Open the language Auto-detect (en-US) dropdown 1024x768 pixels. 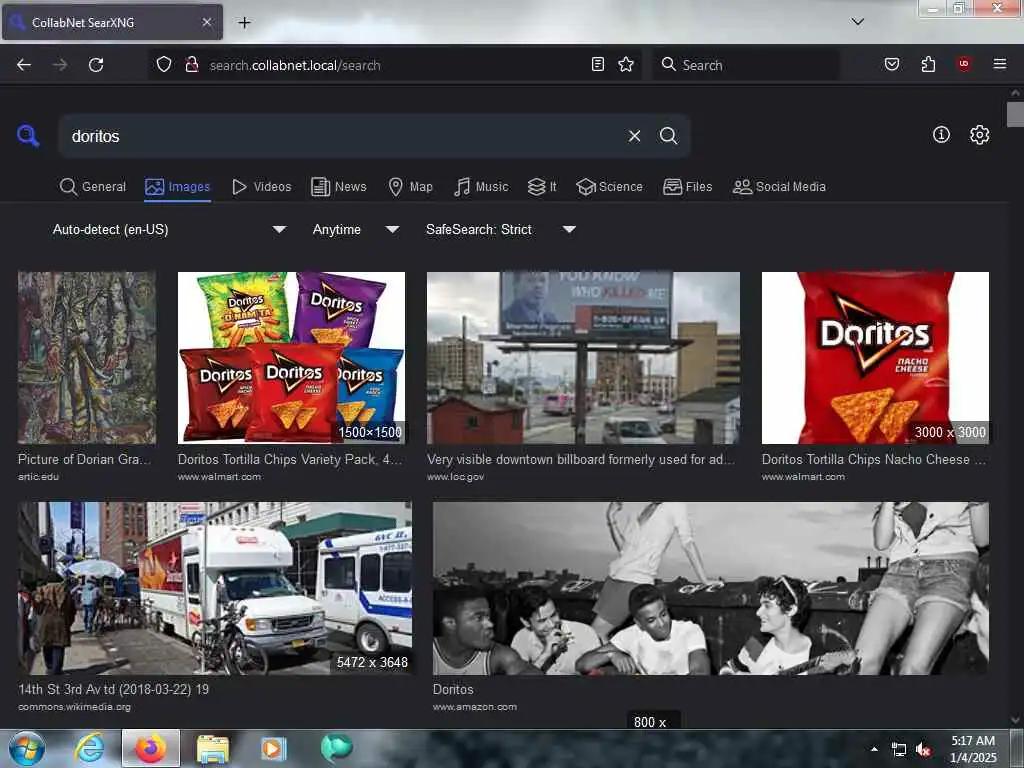[x=168, y=229]
